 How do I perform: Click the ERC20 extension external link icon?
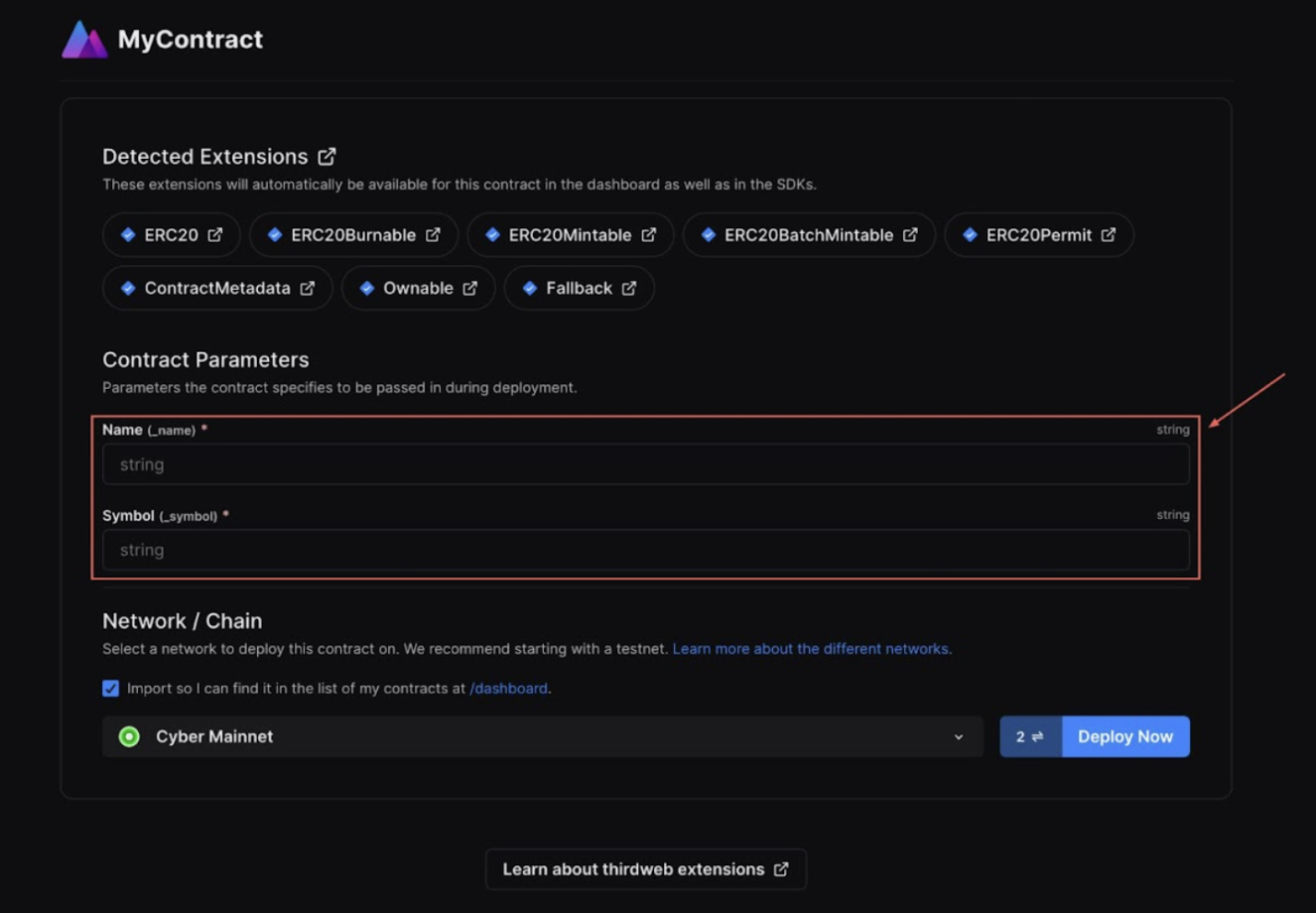pyautogui.click(x=215, y=235)
